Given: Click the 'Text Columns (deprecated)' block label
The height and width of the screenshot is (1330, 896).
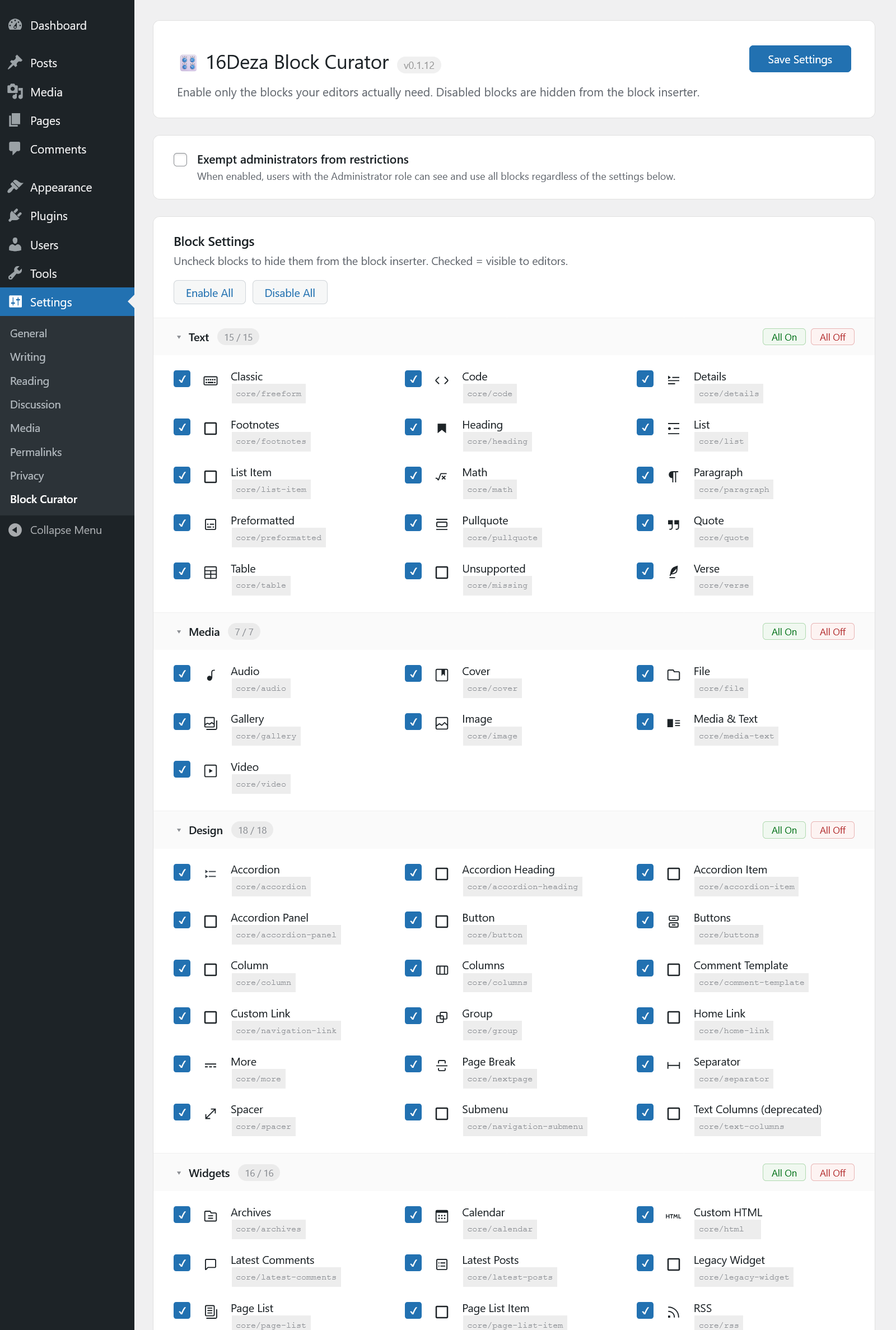Looking at the screenshot, I should [758, 1109].
